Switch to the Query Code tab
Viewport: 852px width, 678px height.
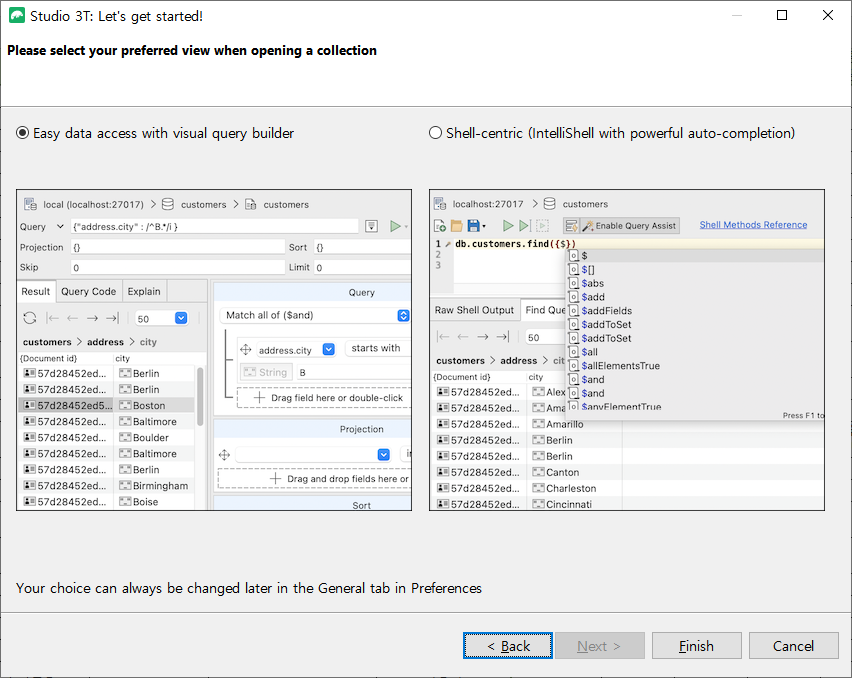tap(89, 291)
